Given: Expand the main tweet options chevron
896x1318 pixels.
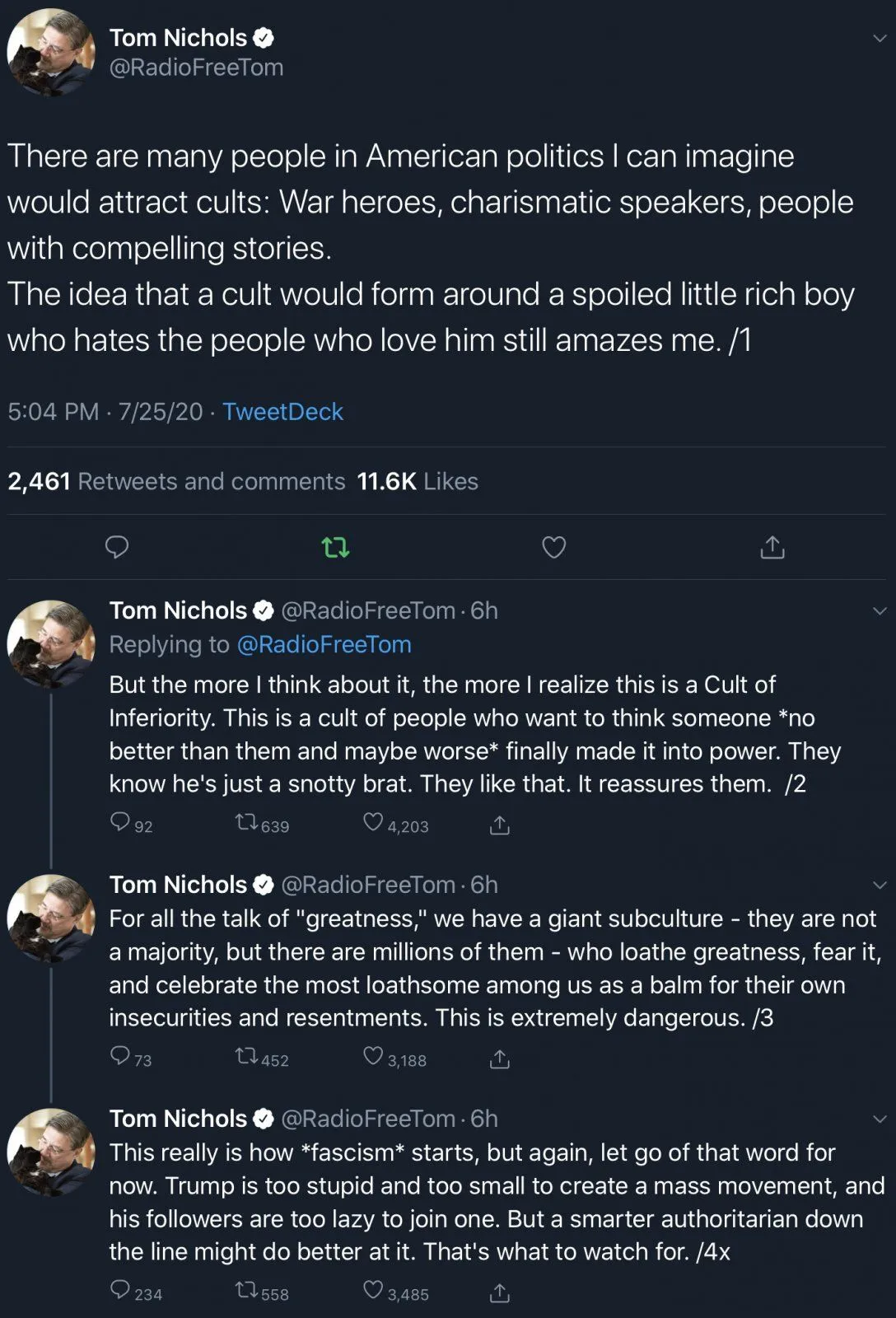Looking at the screenshot, I should pos(880,38).
